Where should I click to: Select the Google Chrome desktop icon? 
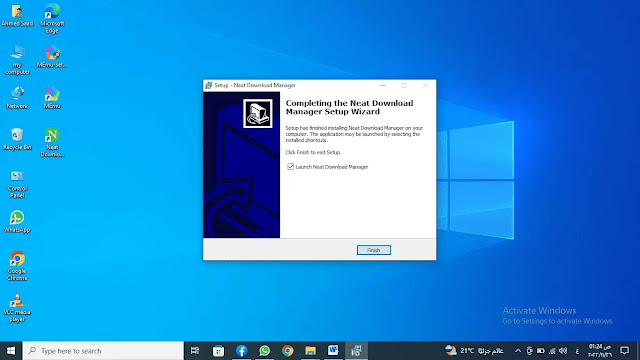click(x=17, y=266)
